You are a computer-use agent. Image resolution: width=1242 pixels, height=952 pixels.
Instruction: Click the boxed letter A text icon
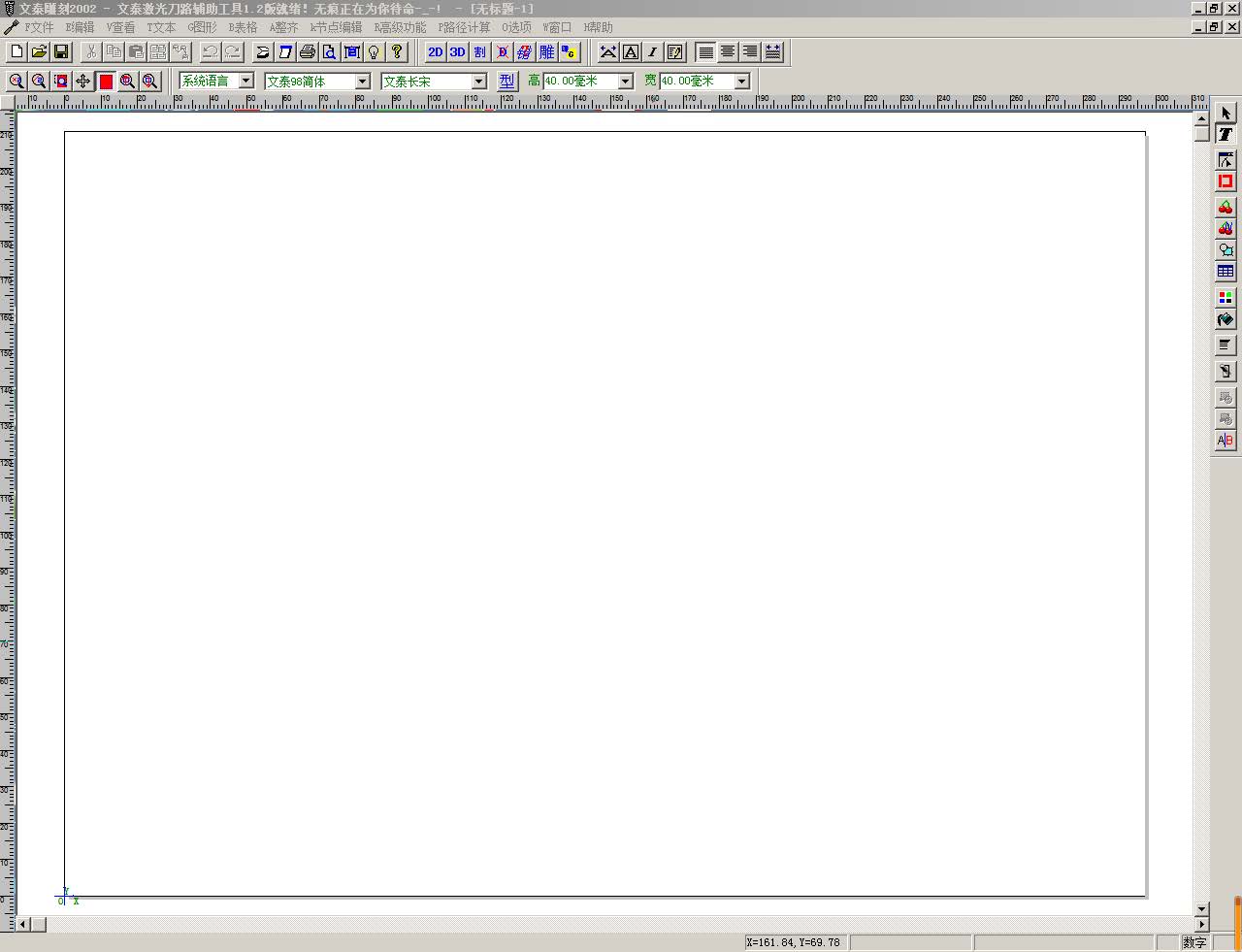pyautogui.click(x=631, y=51)
